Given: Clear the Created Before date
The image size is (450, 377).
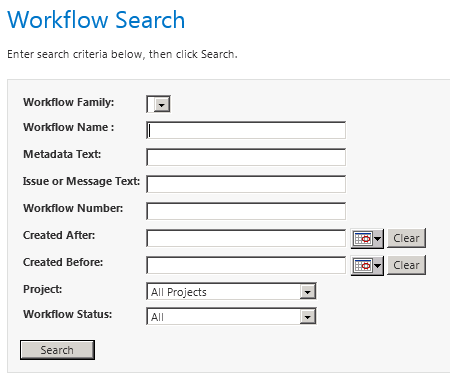Looking at the screenshot, I should 406,265.
